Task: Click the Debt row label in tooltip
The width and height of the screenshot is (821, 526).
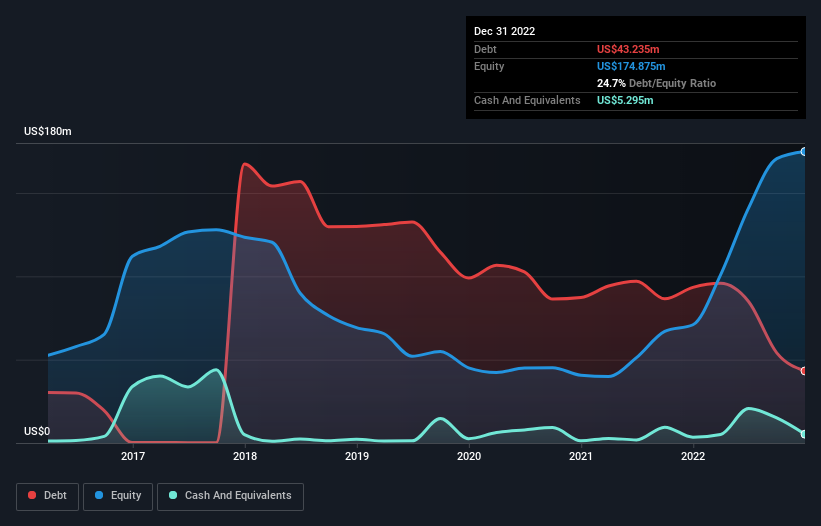Action: [x=485, y=49]
